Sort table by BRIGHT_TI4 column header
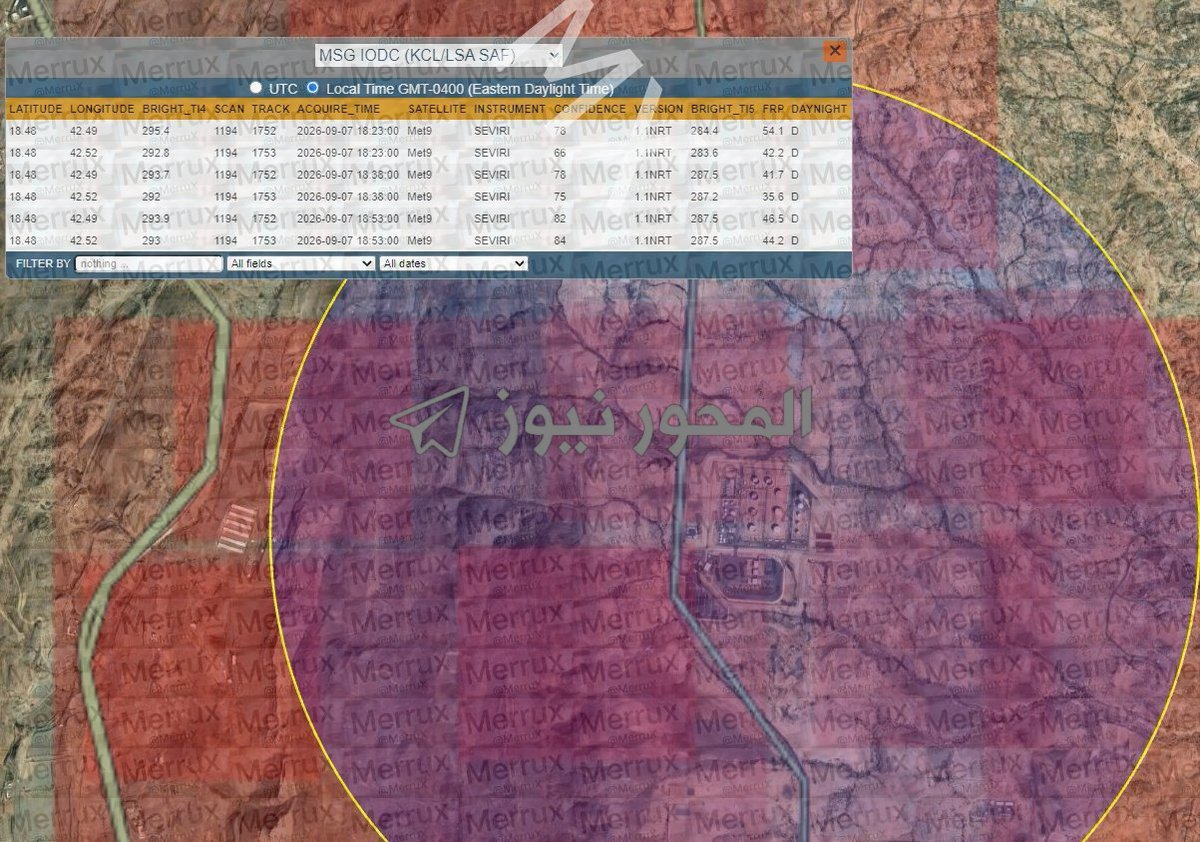The height and width of the screenshot is (842, 1200). coord(174,108)
